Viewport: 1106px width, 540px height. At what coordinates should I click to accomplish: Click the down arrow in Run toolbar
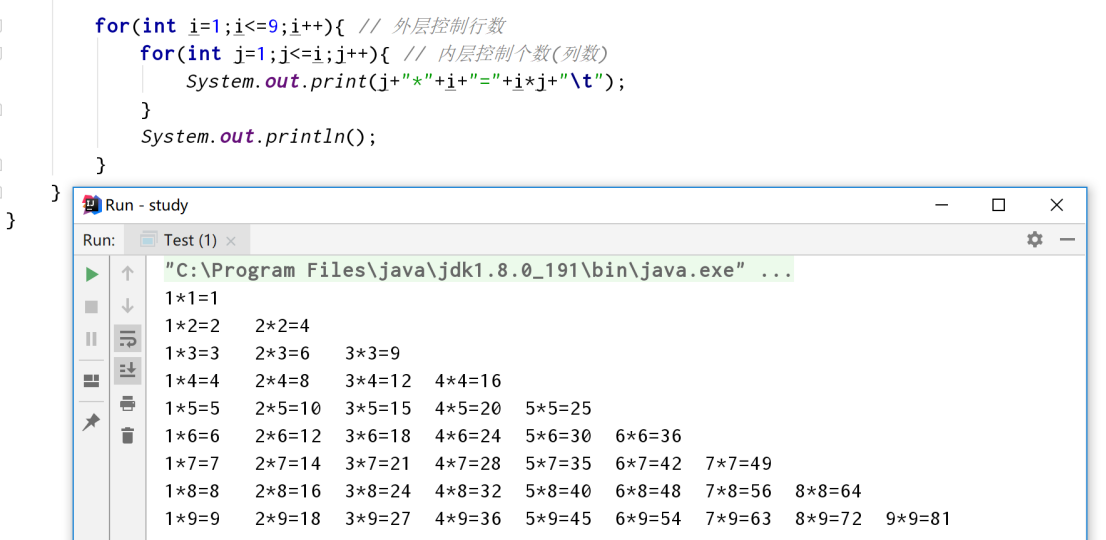pyautogui.click(x=128, y=306)
